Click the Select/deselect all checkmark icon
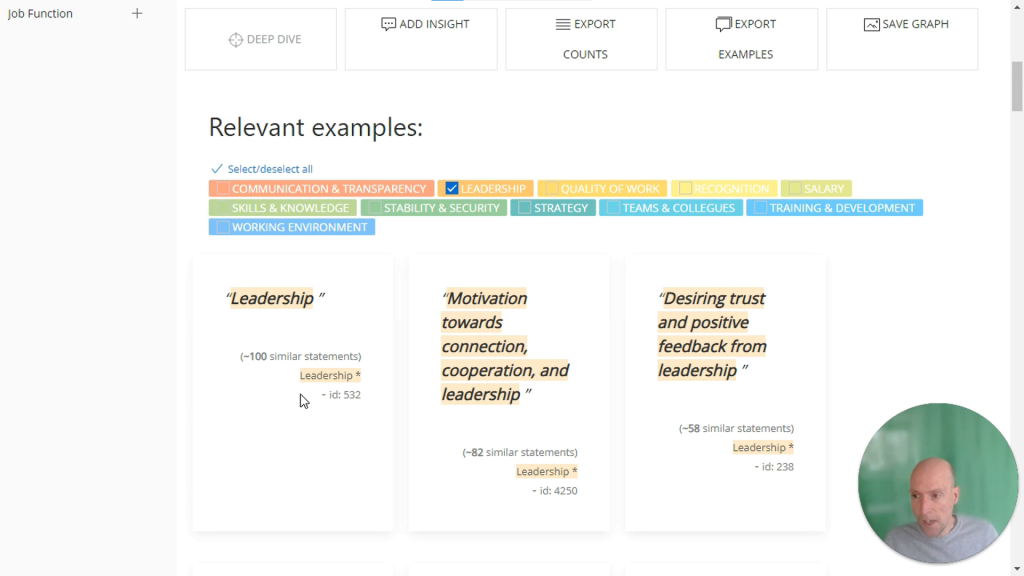 pyautogui.click(x=217, y=168)
